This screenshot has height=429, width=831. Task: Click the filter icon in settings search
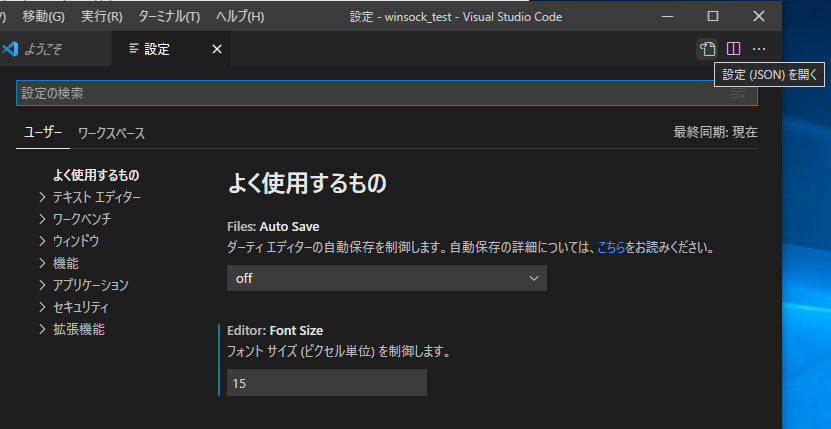[x=738, y=94]
